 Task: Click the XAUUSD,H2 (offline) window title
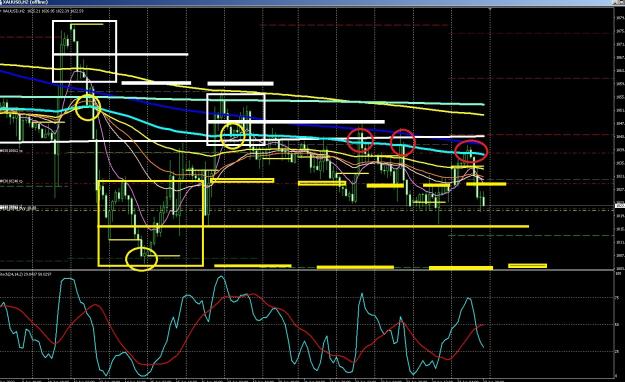(x=25, y=2)
